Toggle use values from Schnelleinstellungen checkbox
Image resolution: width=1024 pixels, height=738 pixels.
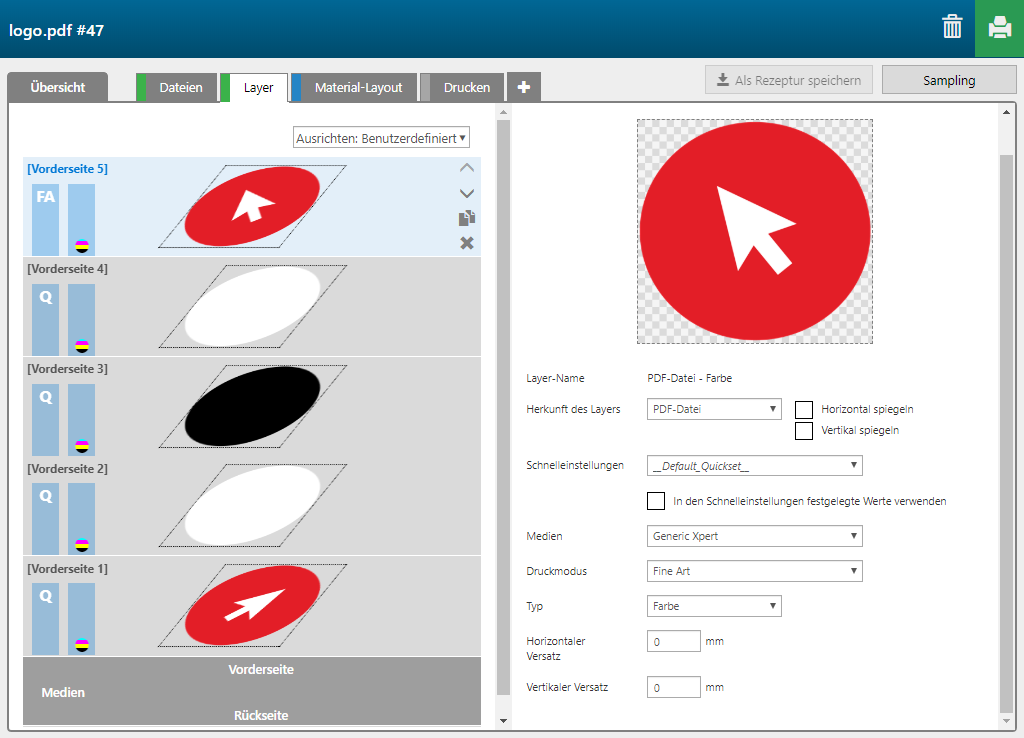coord(656,501)
